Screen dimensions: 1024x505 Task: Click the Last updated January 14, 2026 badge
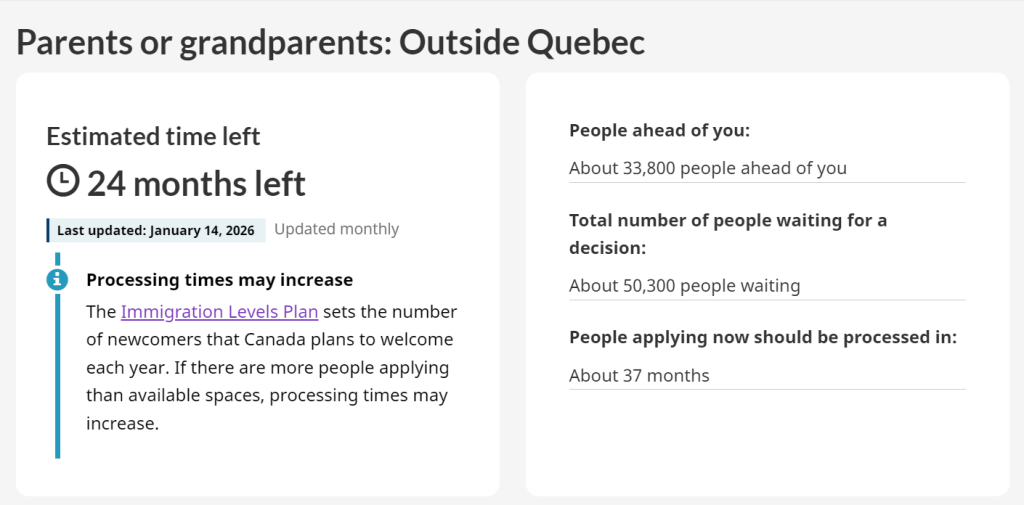(x=155, y=230)
